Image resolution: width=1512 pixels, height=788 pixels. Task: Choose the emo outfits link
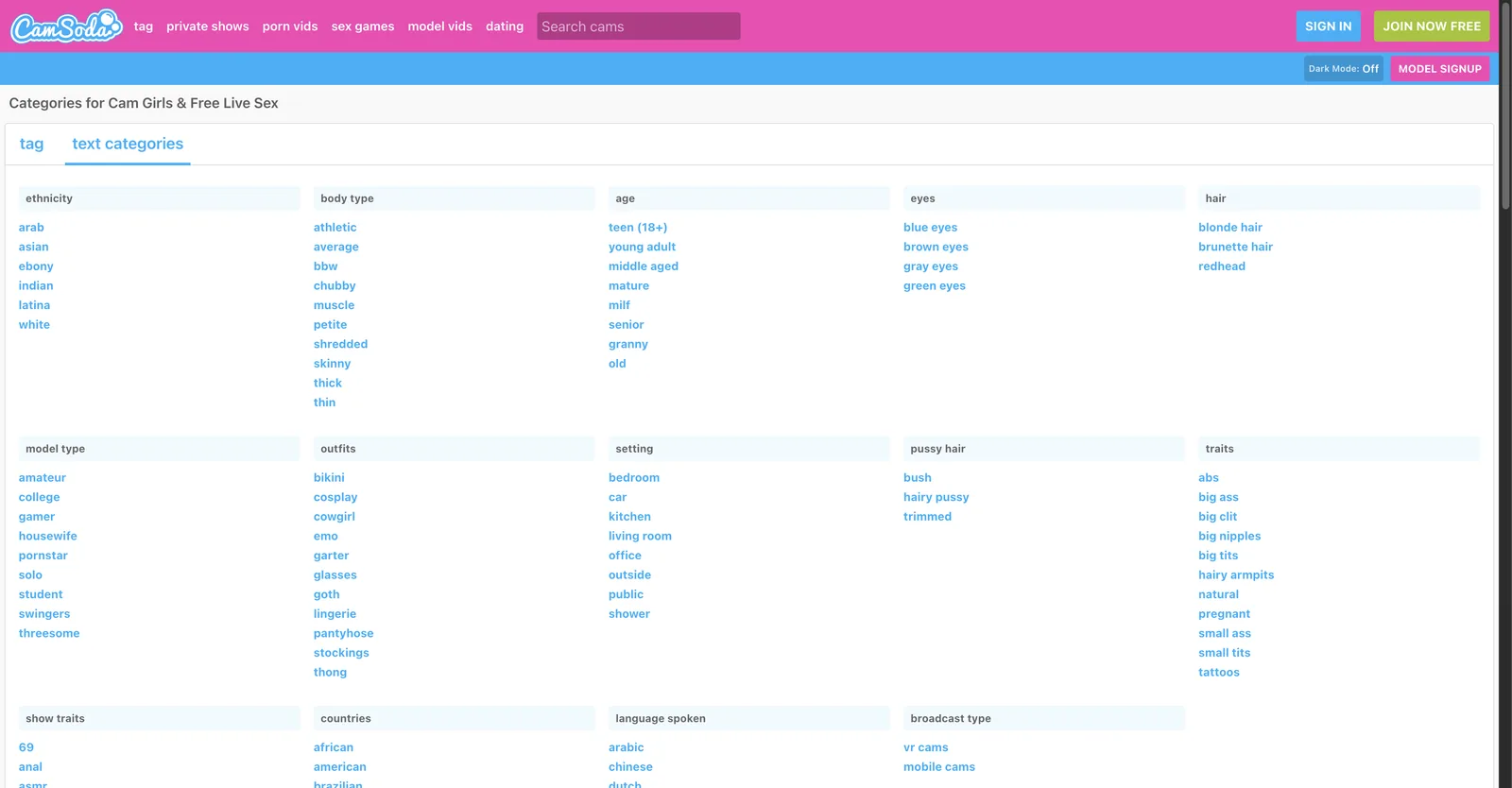326,536
